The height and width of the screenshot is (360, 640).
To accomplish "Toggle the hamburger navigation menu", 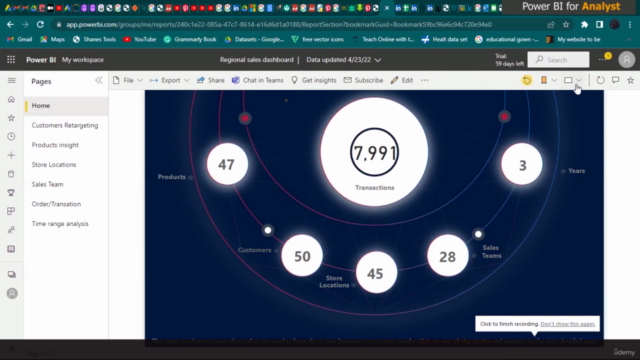I will [x=11, y=80].
